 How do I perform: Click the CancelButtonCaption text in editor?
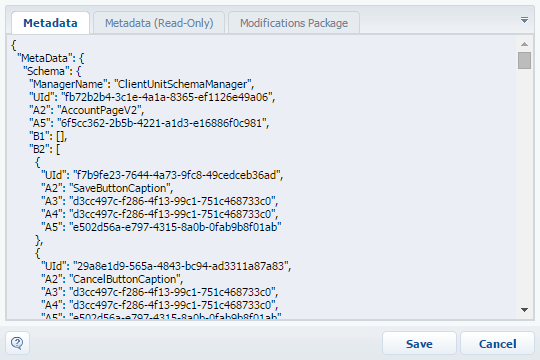(126, 279)
